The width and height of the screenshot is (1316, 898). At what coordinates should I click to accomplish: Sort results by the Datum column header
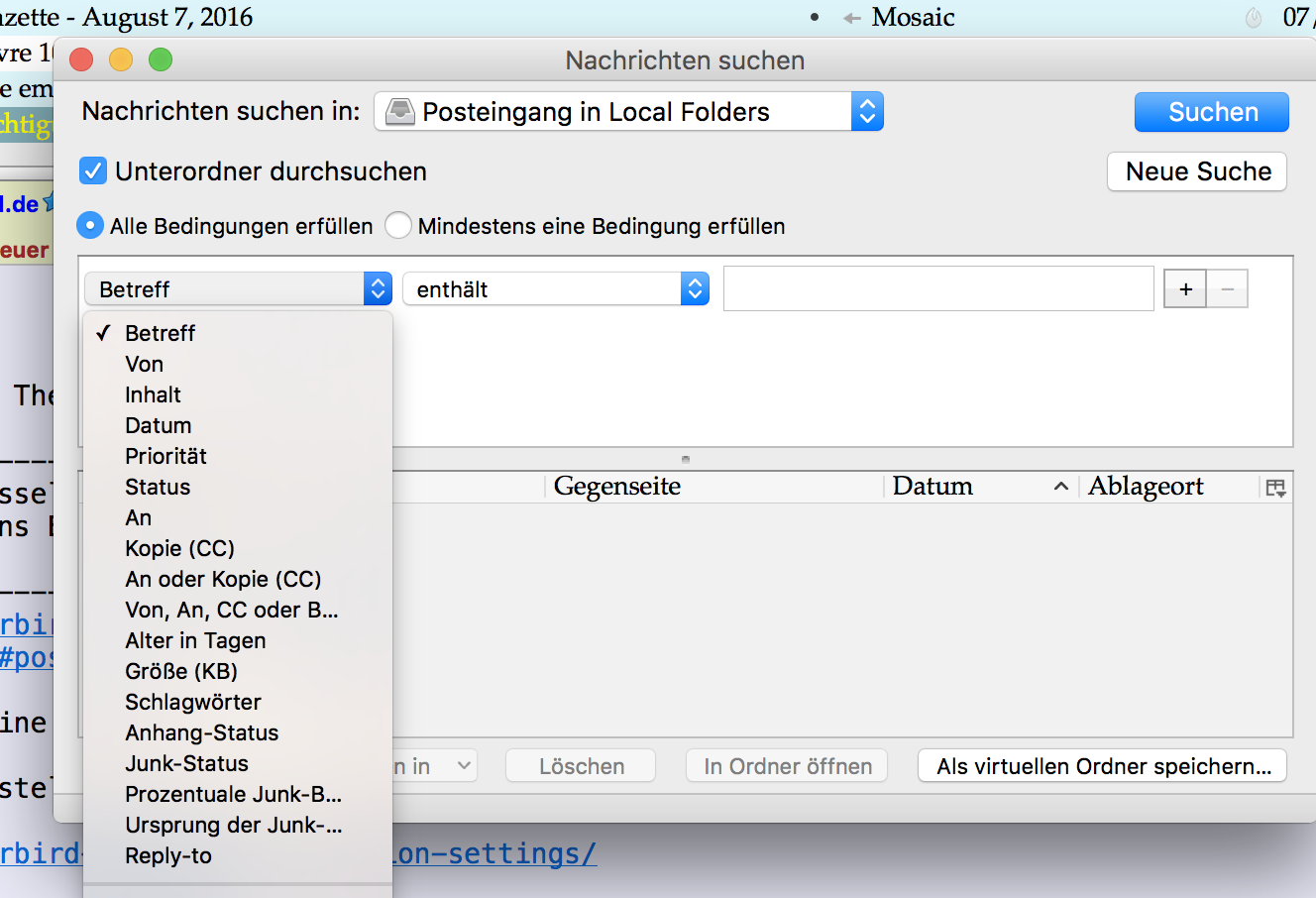(980, 487)
